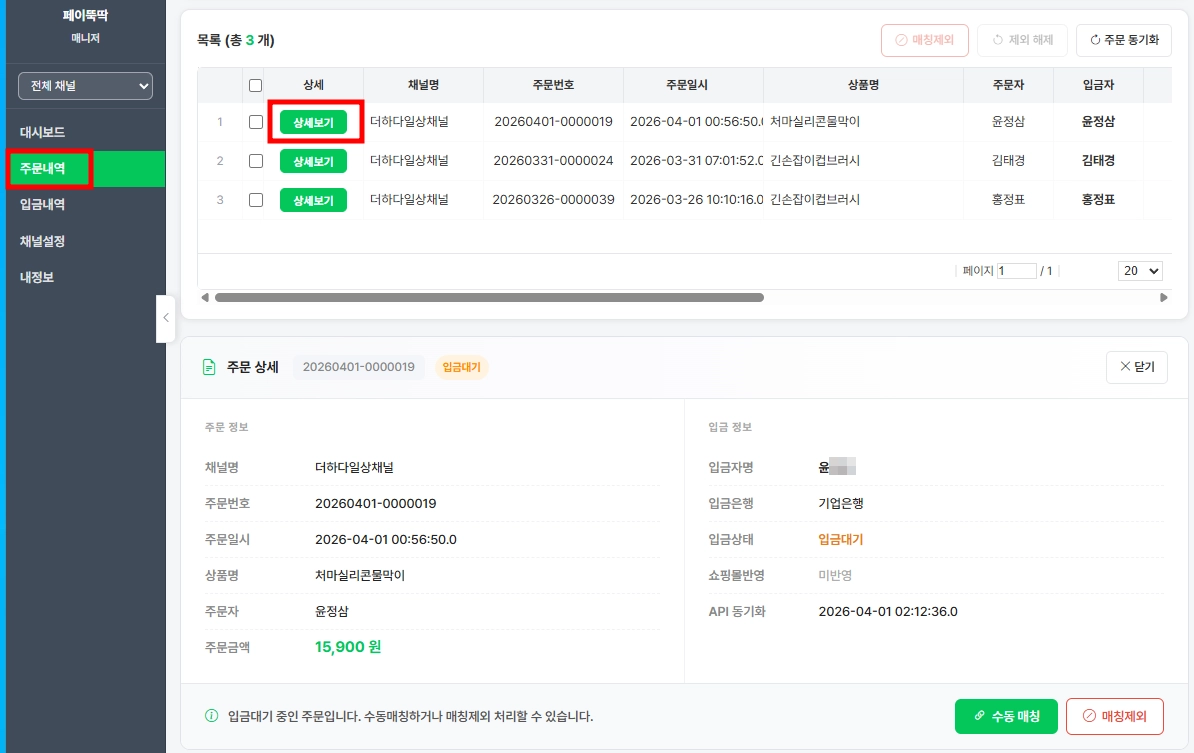Click the 페이뚝딱 logo title in the sidebar
The width and height of the screenshot is (1194, 753).
pyautogui.click(x=85, y=15)
